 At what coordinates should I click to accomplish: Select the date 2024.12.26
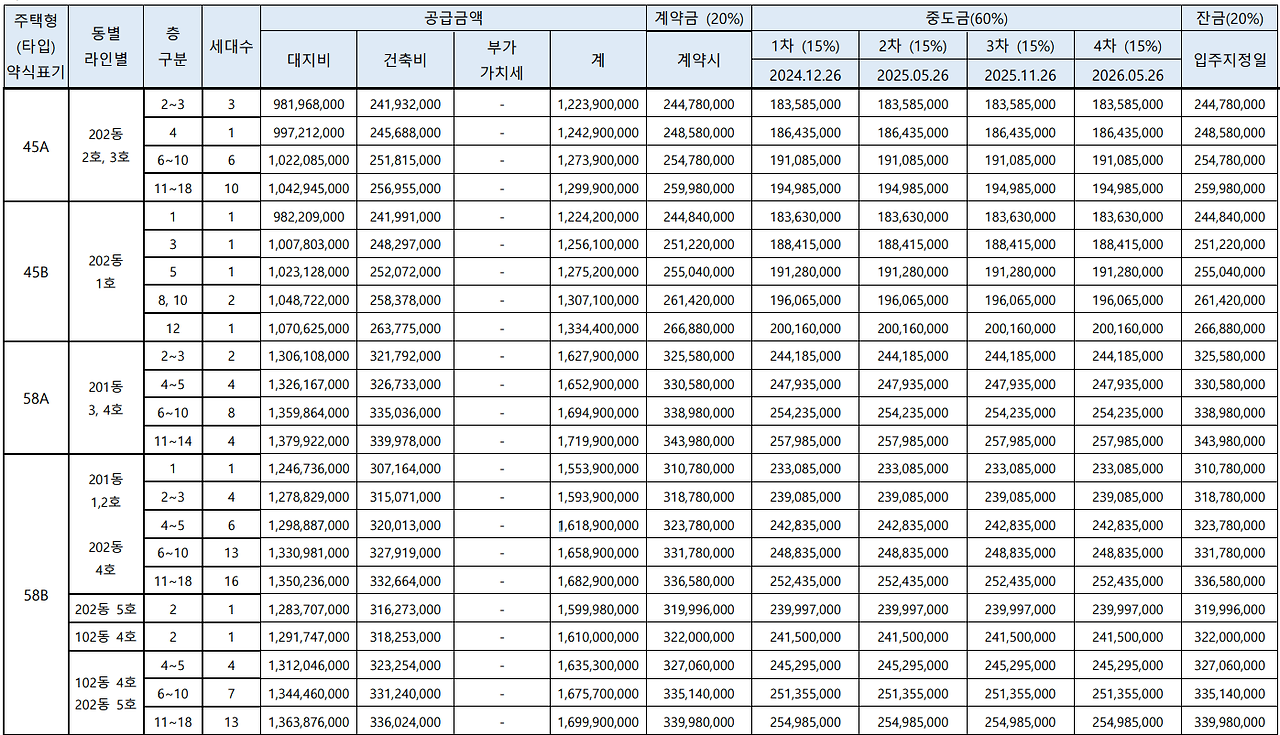point(805,75)
